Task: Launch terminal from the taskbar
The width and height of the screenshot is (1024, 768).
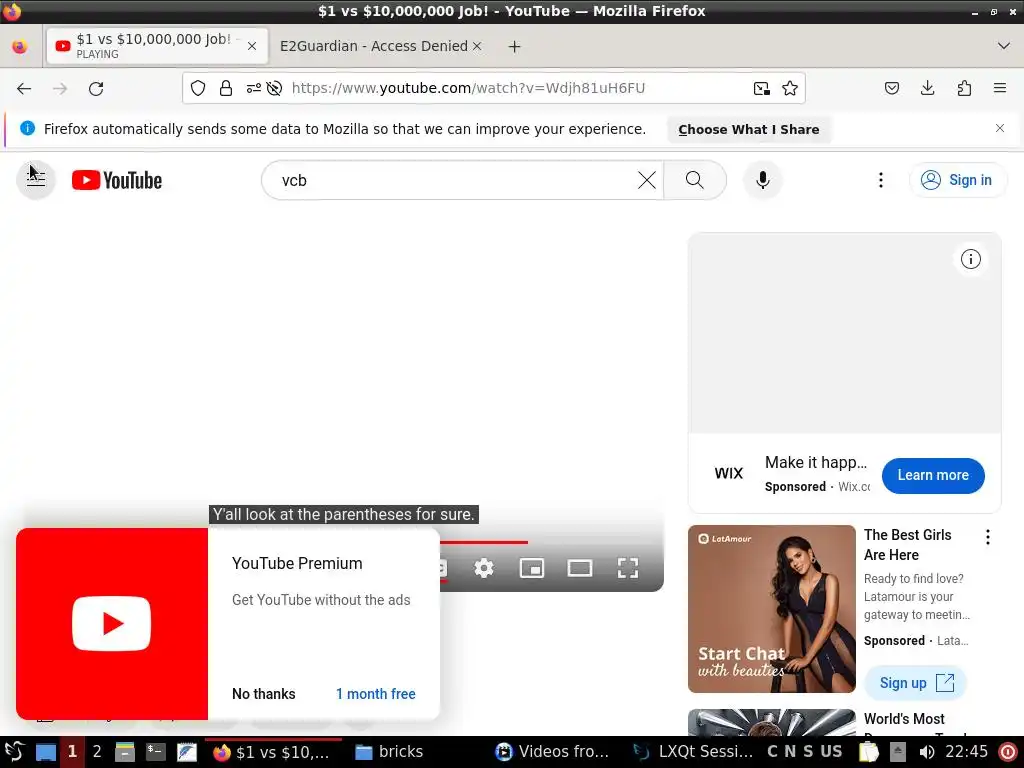Action: point(155,752)
